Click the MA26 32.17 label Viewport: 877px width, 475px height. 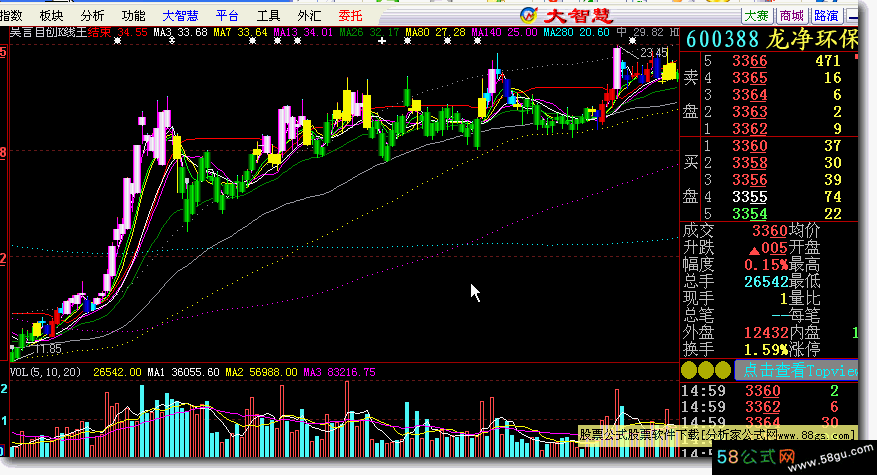(x=369, y=32)
